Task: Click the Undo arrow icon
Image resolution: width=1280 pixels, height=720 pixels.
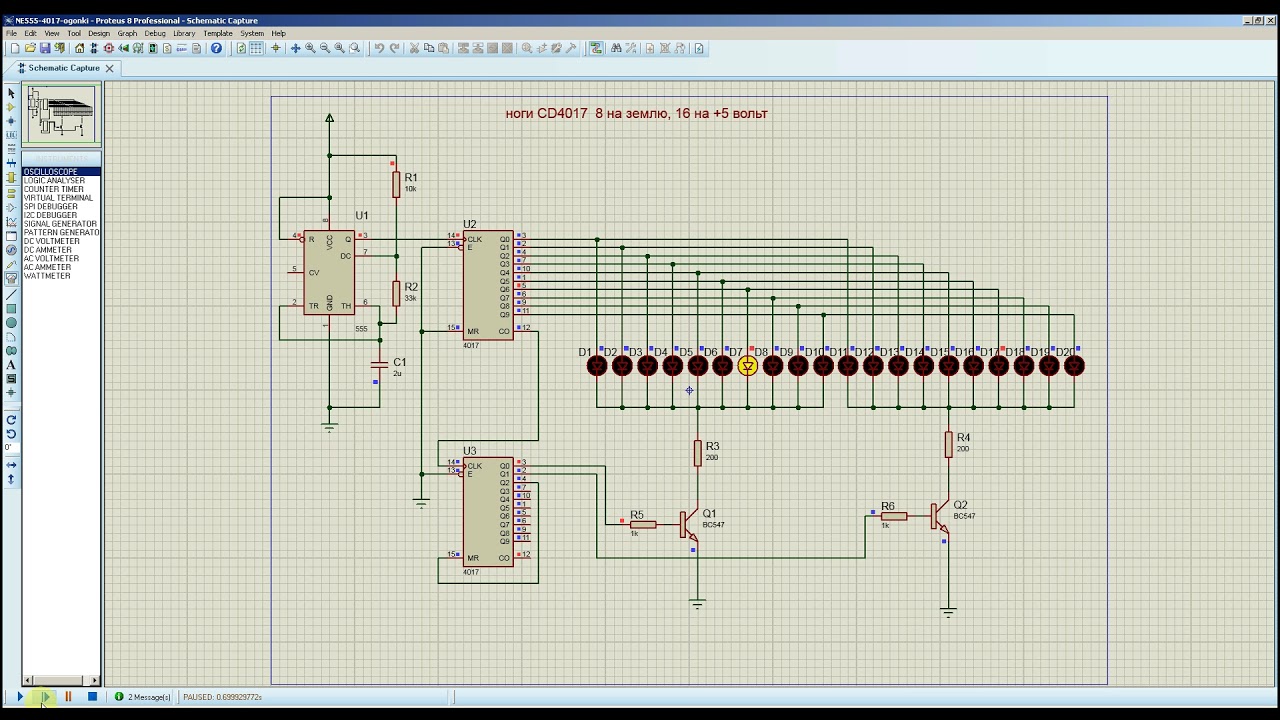Action: tap(379, 48)
